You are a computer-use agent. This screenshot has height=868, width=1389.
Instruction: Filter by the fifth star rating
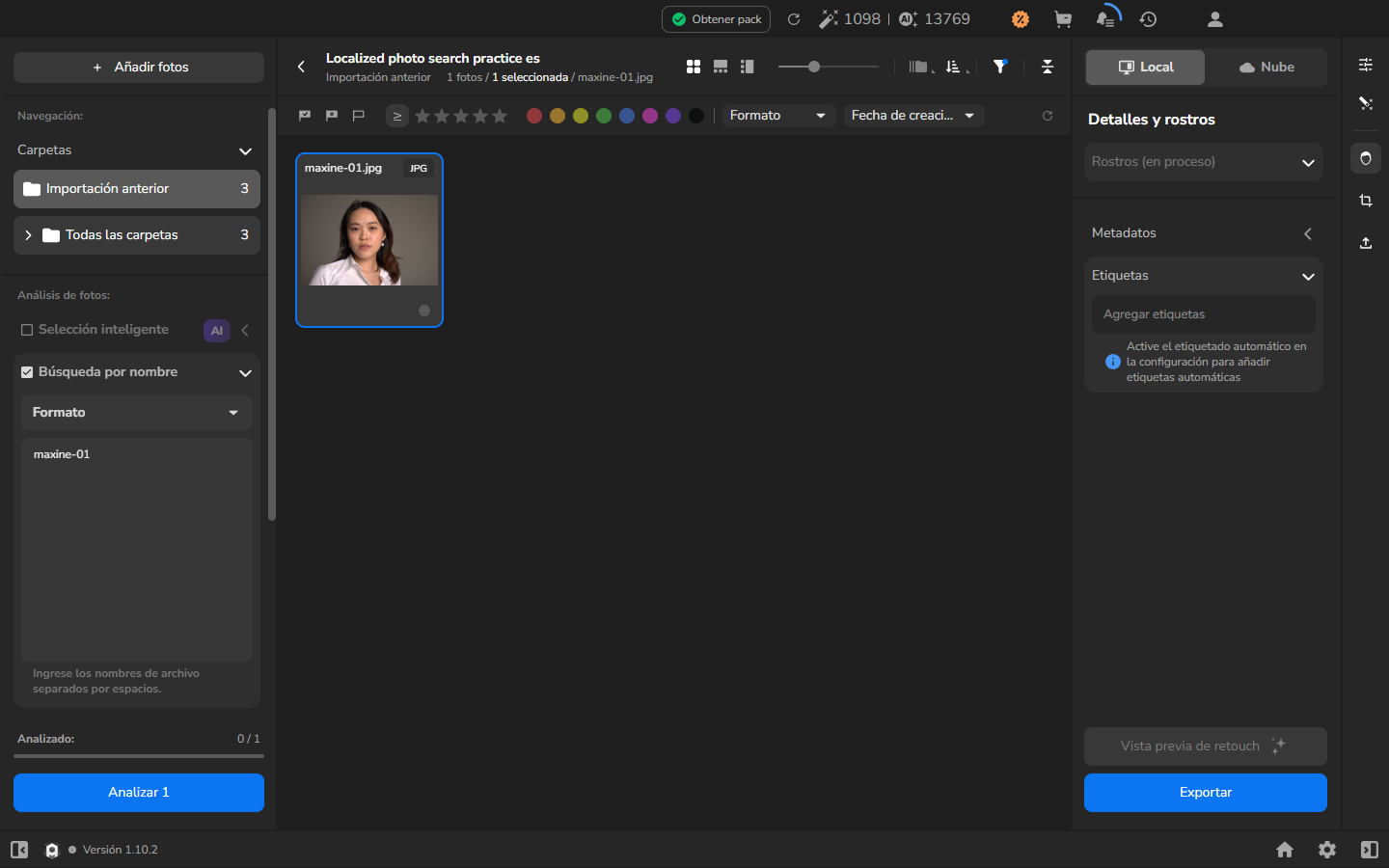coord(500,116)
